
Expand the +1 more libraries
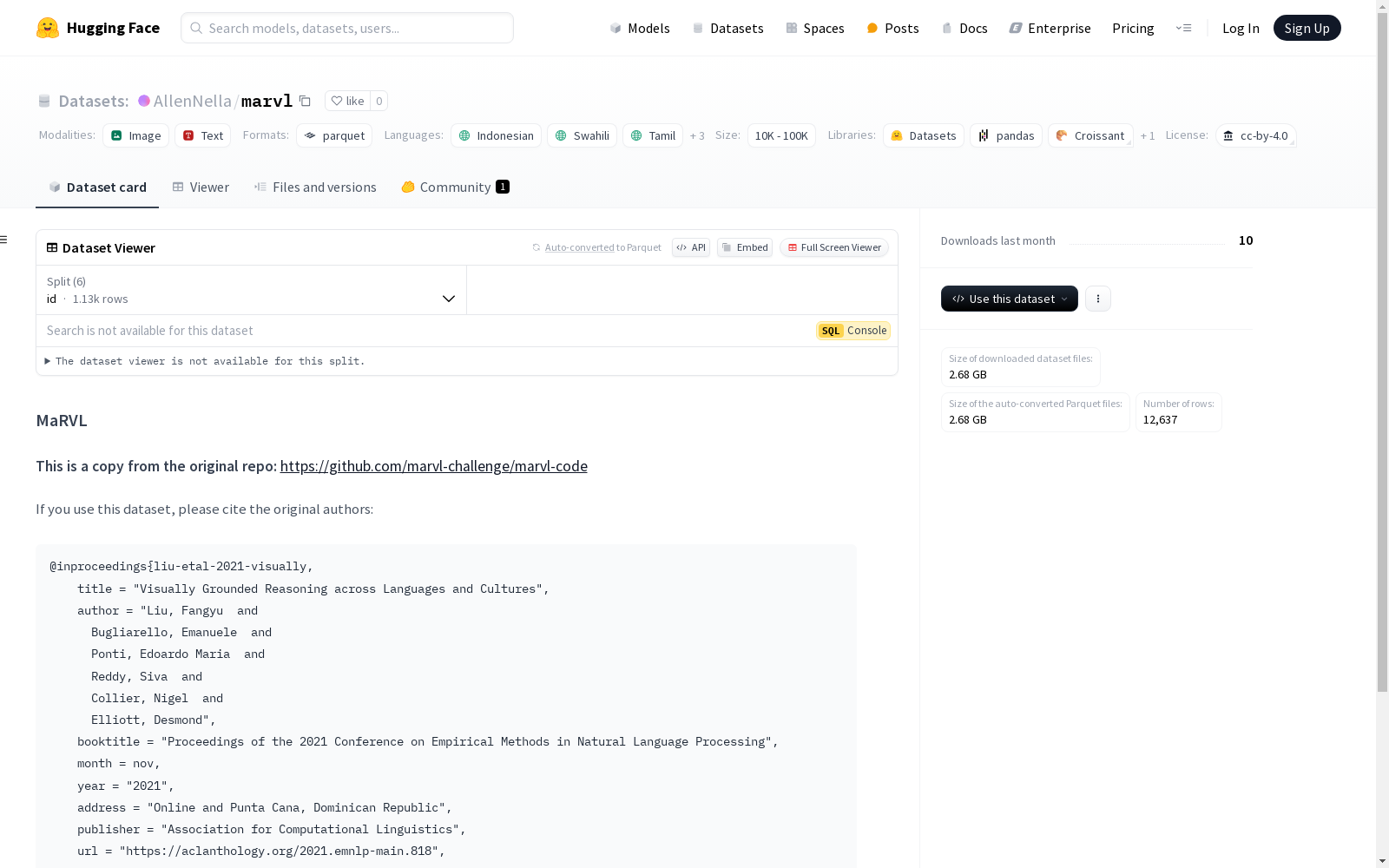(x=1148, y=135)
